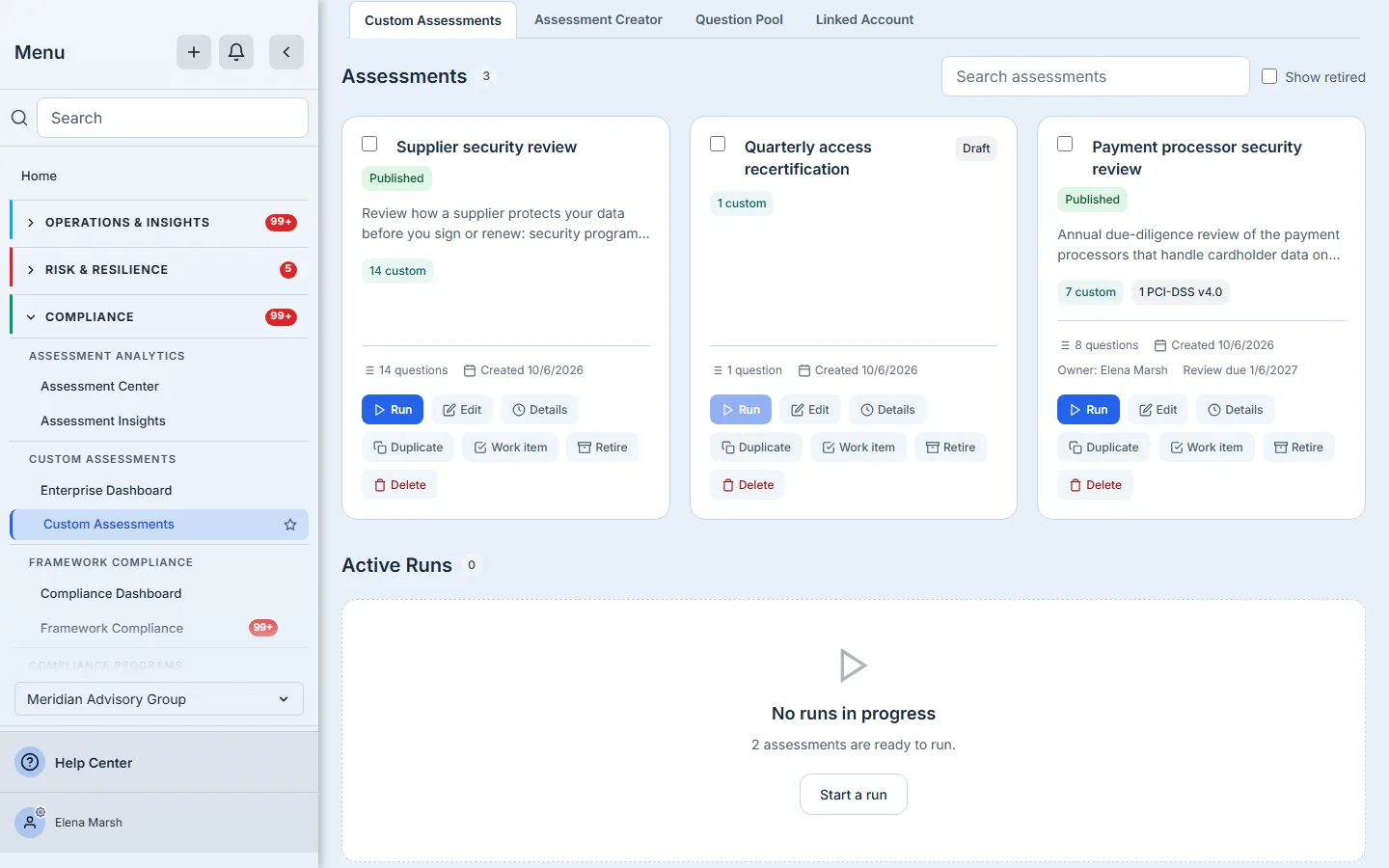Open the Help Center question mark icon
Image resolution: width=1389 pixels, height=868 pixels.
pyautogui.click(x=31, y=762)
